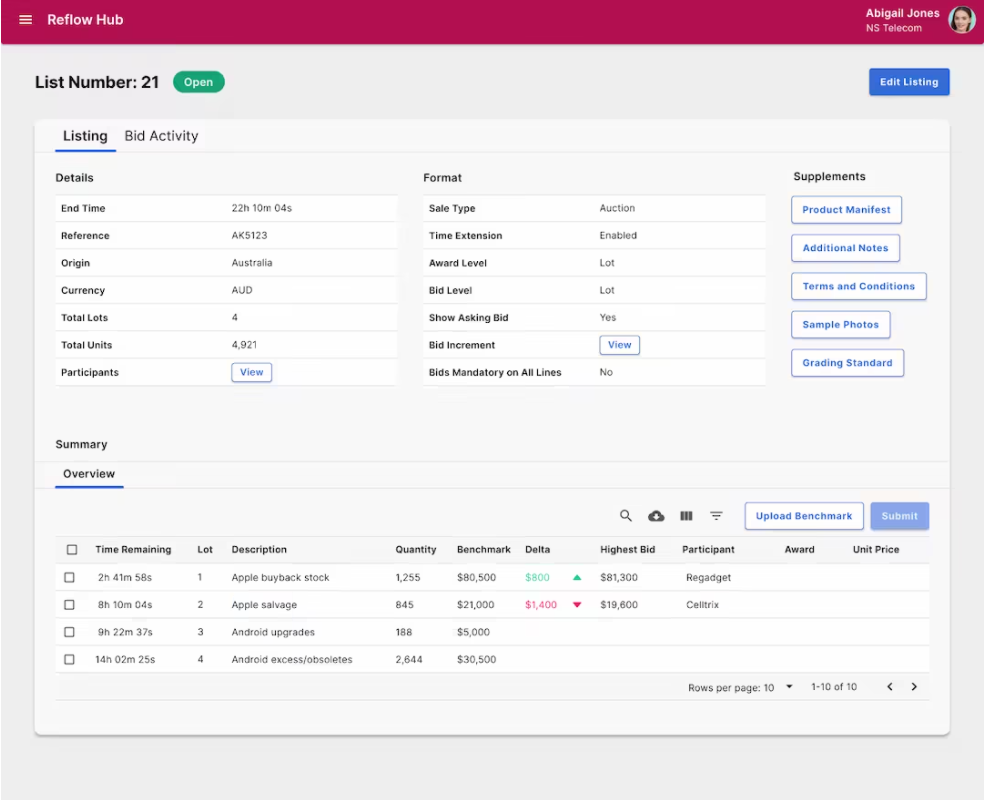Toggle the select-all checkbox in table header
This screenshot has width=984, height=800.
[x=72, y=550]
